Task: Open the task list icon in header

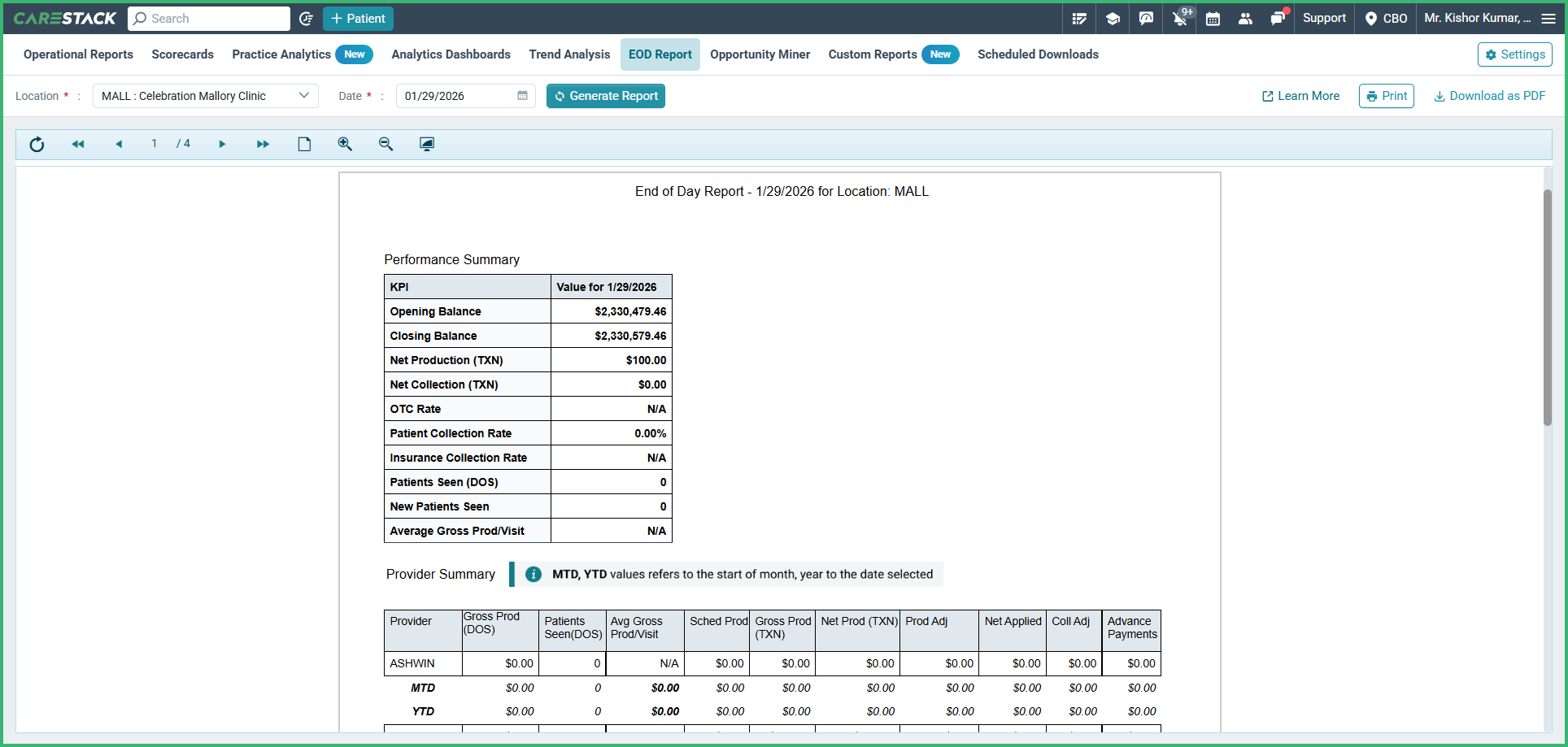Action: (x=1079, y=19)
